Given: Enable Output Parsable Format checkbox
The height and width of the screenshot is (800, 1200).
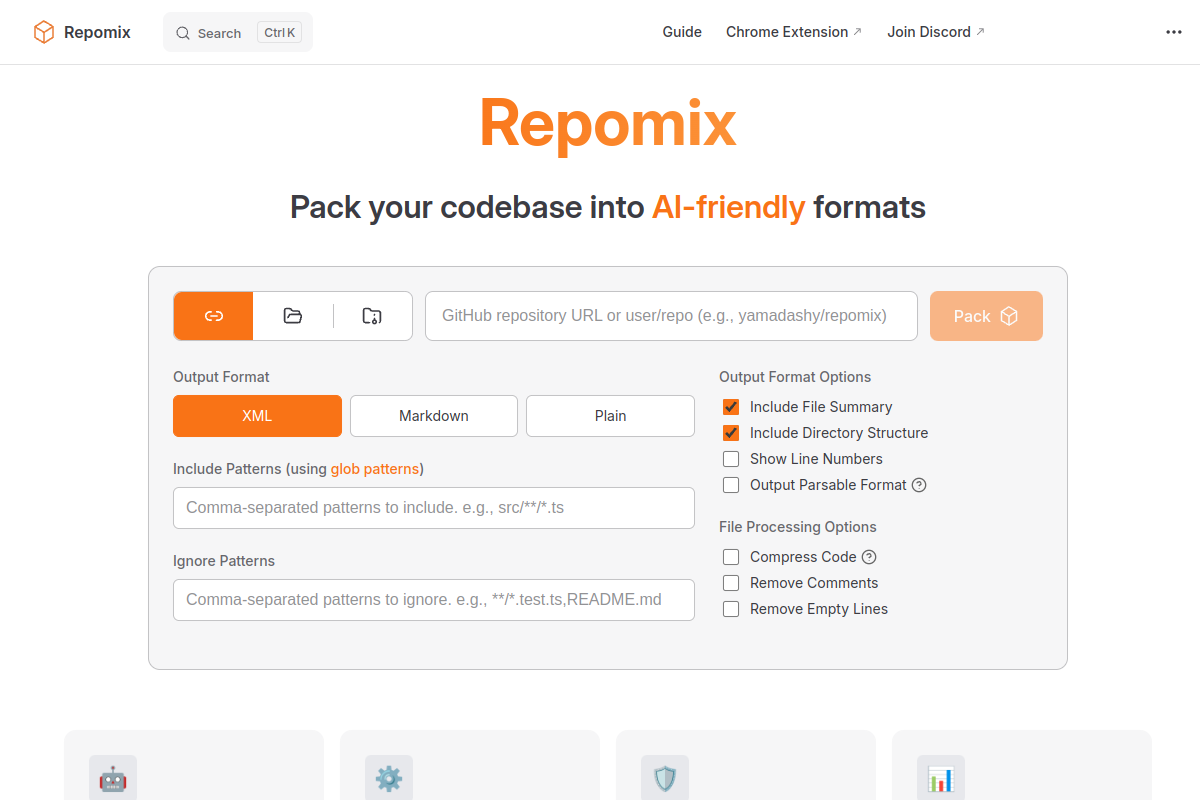Looking at the screenshot, I should [731, 485].
